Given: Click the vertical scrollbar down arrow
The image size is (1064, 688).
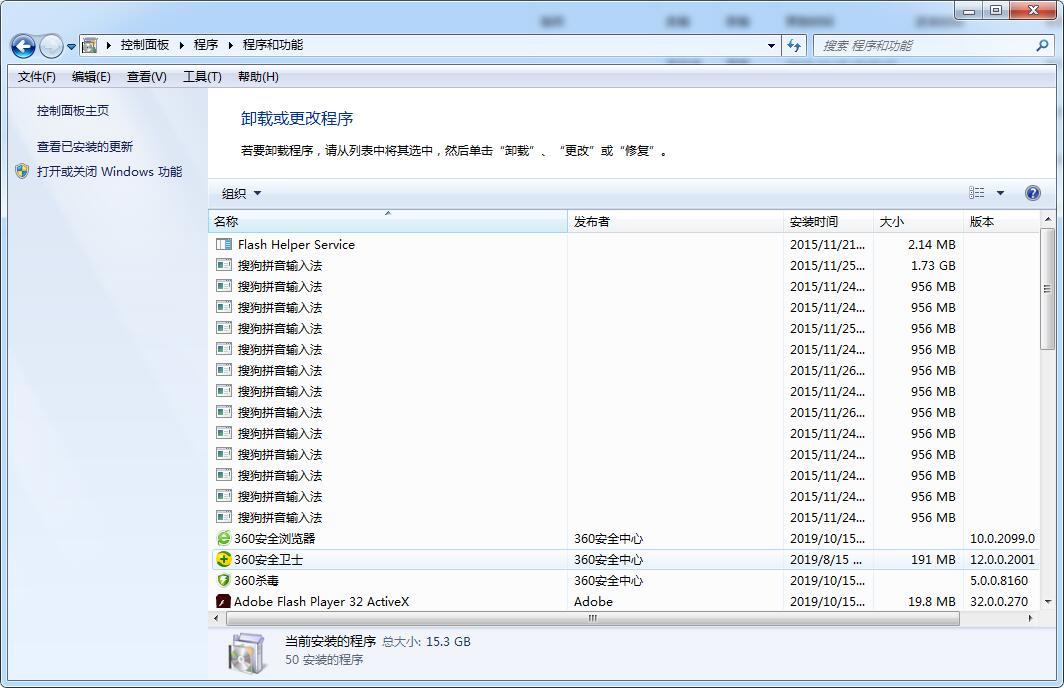Looking at the screenshot, I should click(1048, 601).
